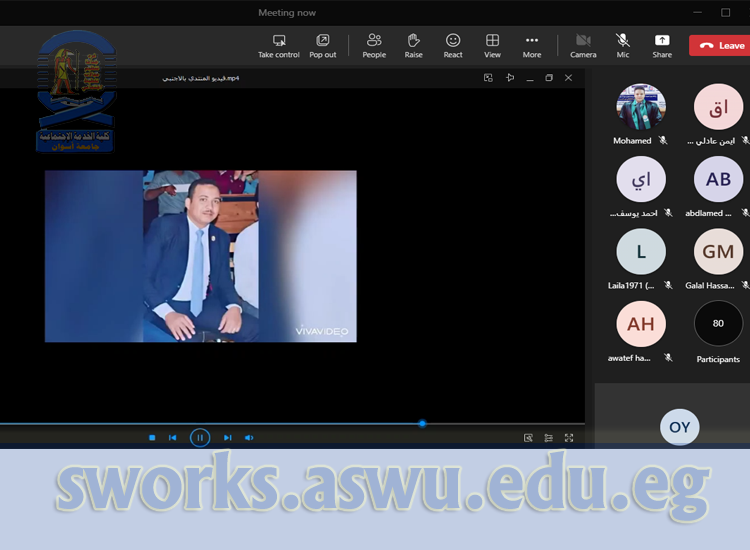The image size is (750, 550).
Task: Leave the meeting
Action: tap(720, 45)
